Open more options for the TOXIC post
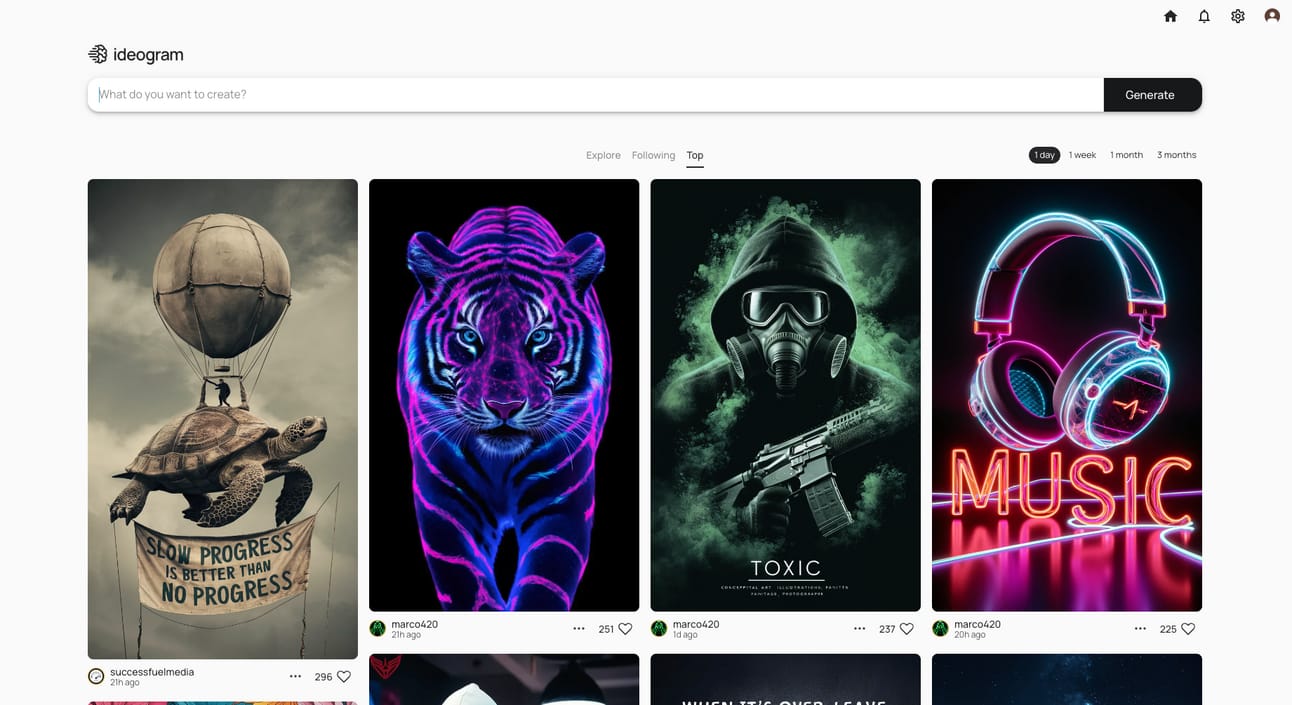The height and width of the screenshot is (705, 1292). click(x=859, y=629)
